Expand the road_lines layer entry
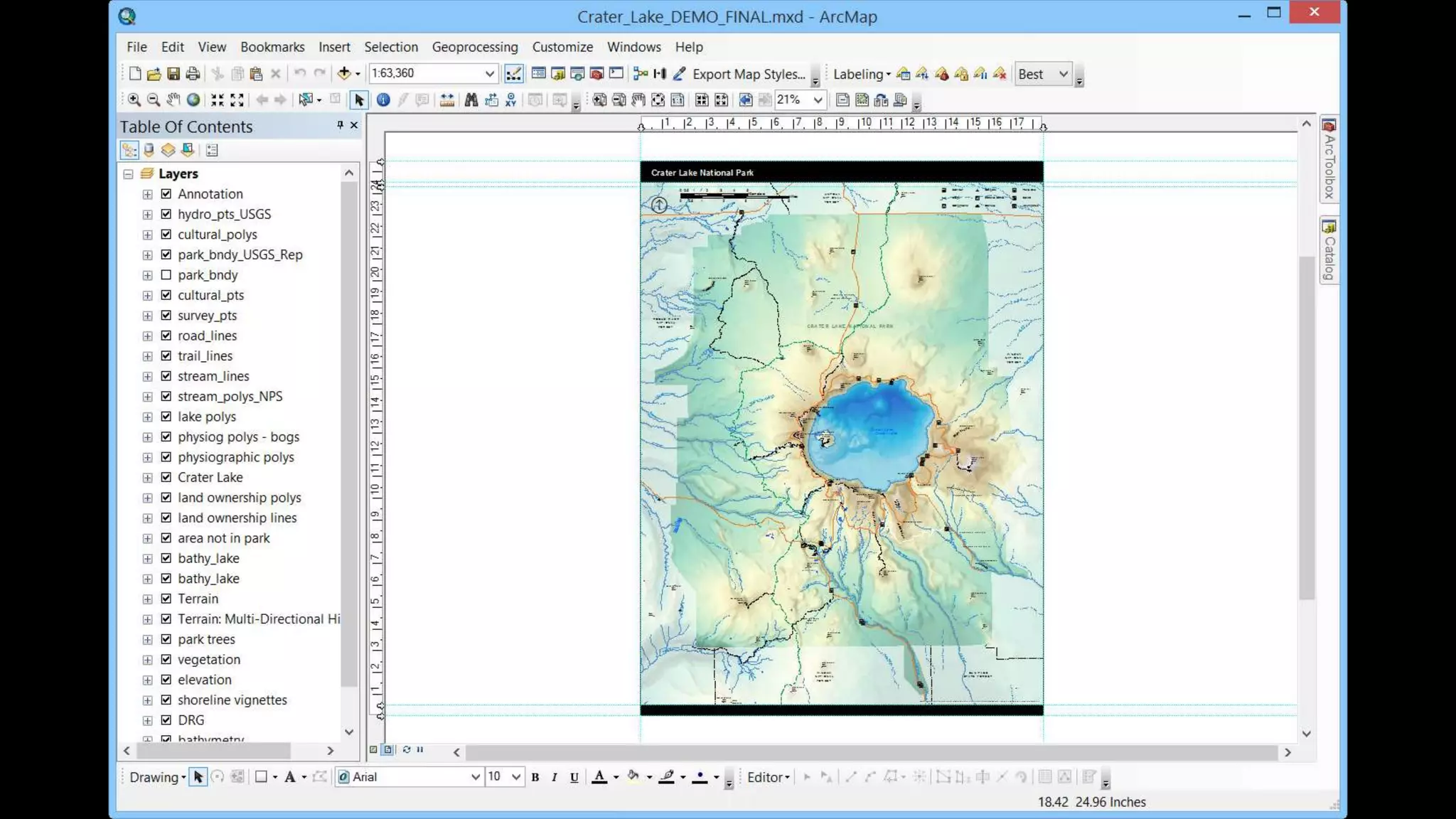 (147, 336)
